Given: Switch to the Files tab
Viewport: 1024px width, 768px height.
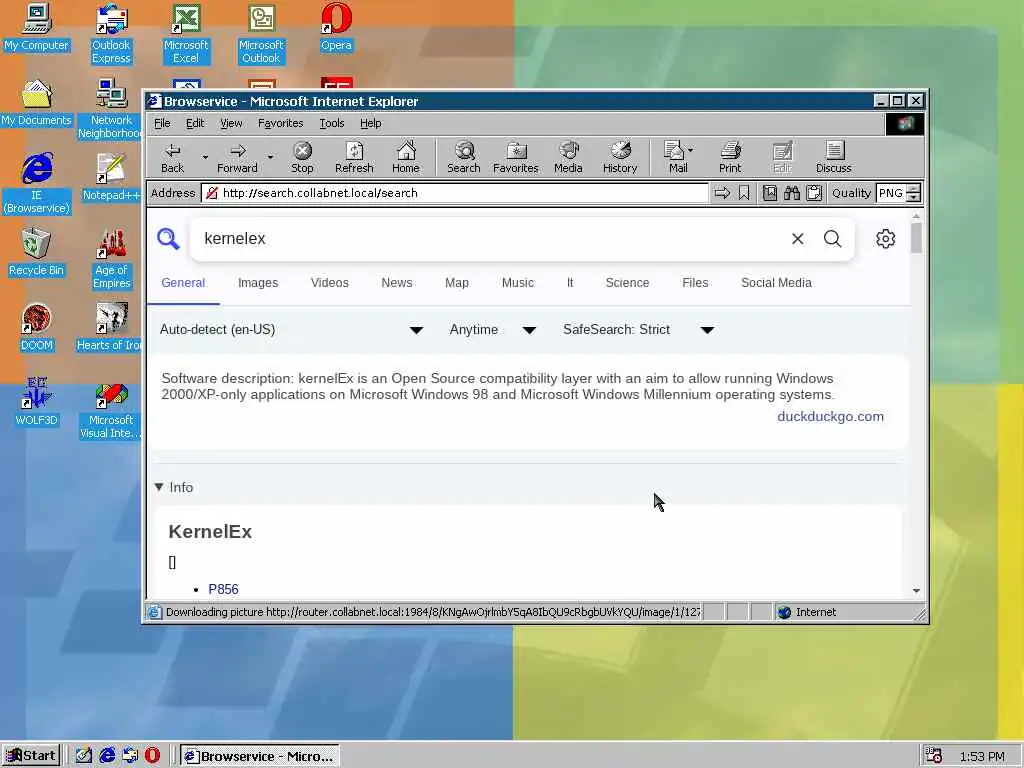Looking at the screenshot, I should click(695, 283).
